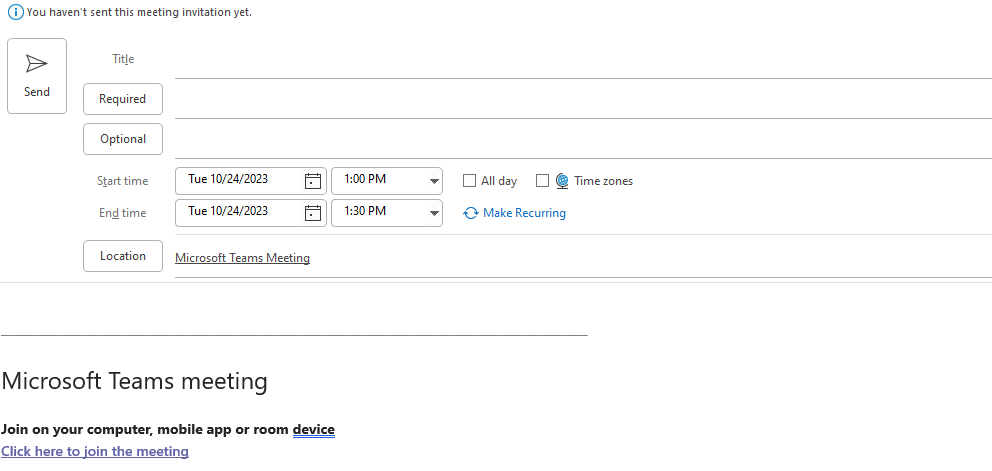Expand the 1:30 PM end time dropdown
The height and width of the screenshot is (471, 992).
point(434,213)
